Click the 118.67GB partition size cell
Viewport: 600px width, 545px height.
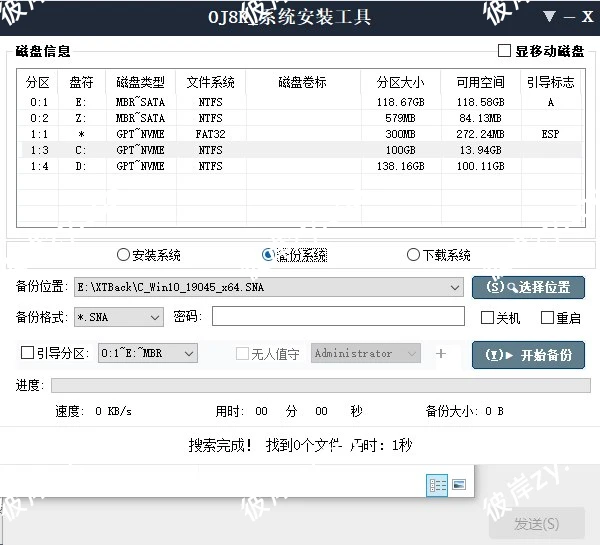pos(400,102)
